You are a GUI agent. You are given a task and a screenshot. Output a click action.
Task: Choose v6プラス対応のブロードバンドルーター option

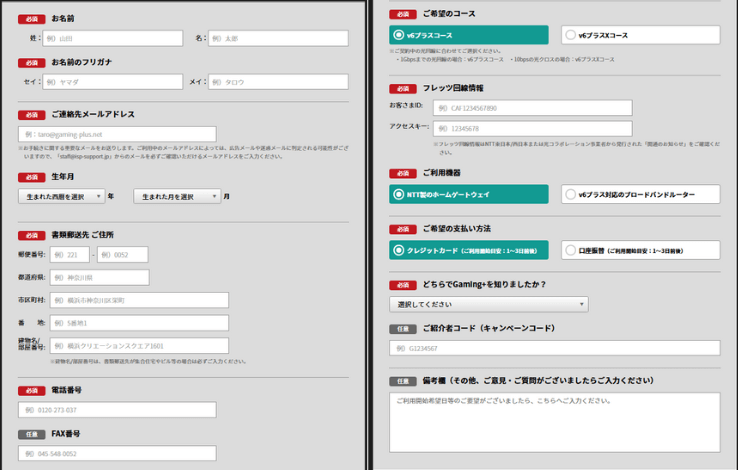tap(640, 194)
